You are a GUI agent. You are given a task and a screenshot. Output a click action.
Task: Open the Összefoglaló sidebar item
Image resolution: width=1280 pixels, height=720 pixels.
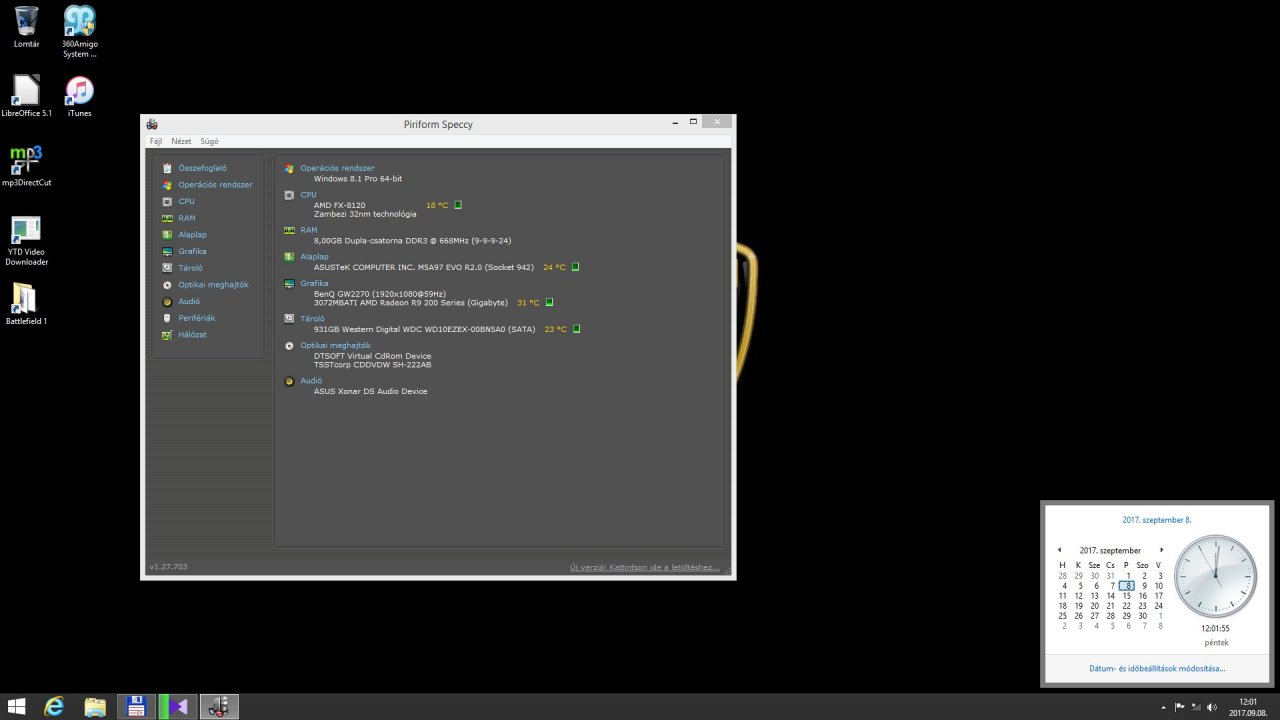pos(202,168)
